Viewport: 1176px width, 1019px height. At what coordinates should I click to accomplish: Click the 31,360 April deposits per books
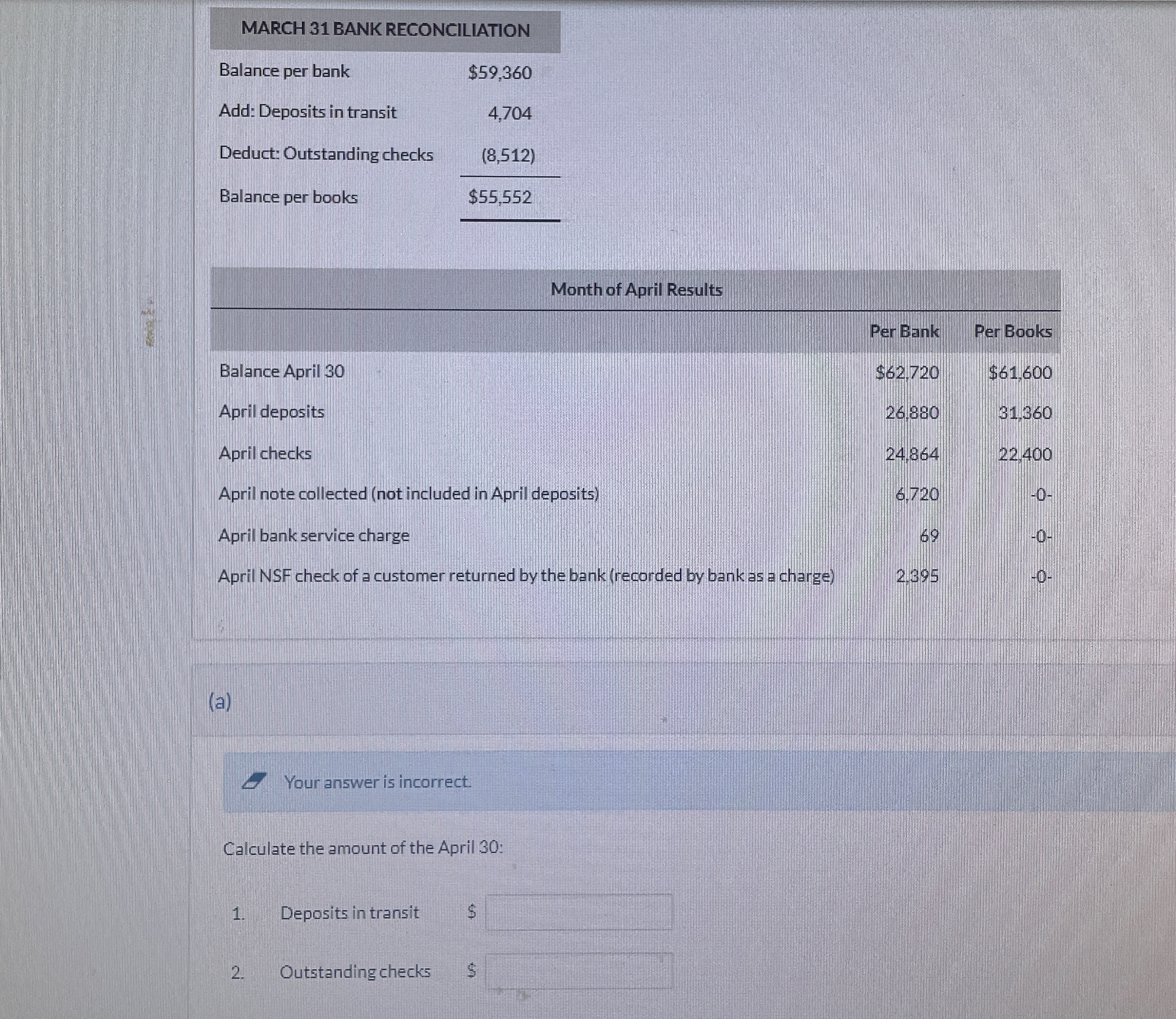pyautogui.click(x=1025, y=412)
